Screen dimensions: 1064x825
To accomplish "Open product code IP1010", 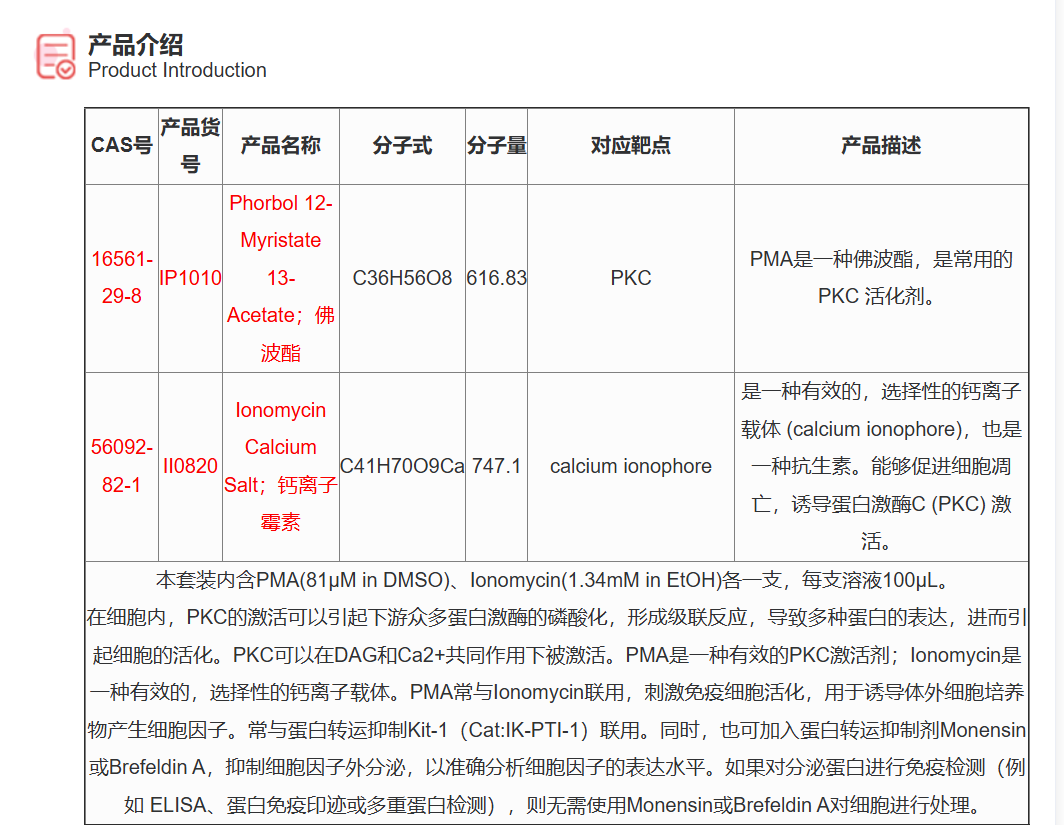I will (x=190, y=278).
